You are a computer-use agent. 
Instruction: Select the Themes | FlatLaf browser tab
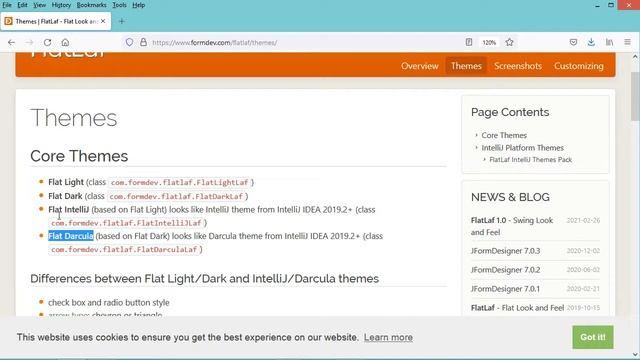[56, 21]
